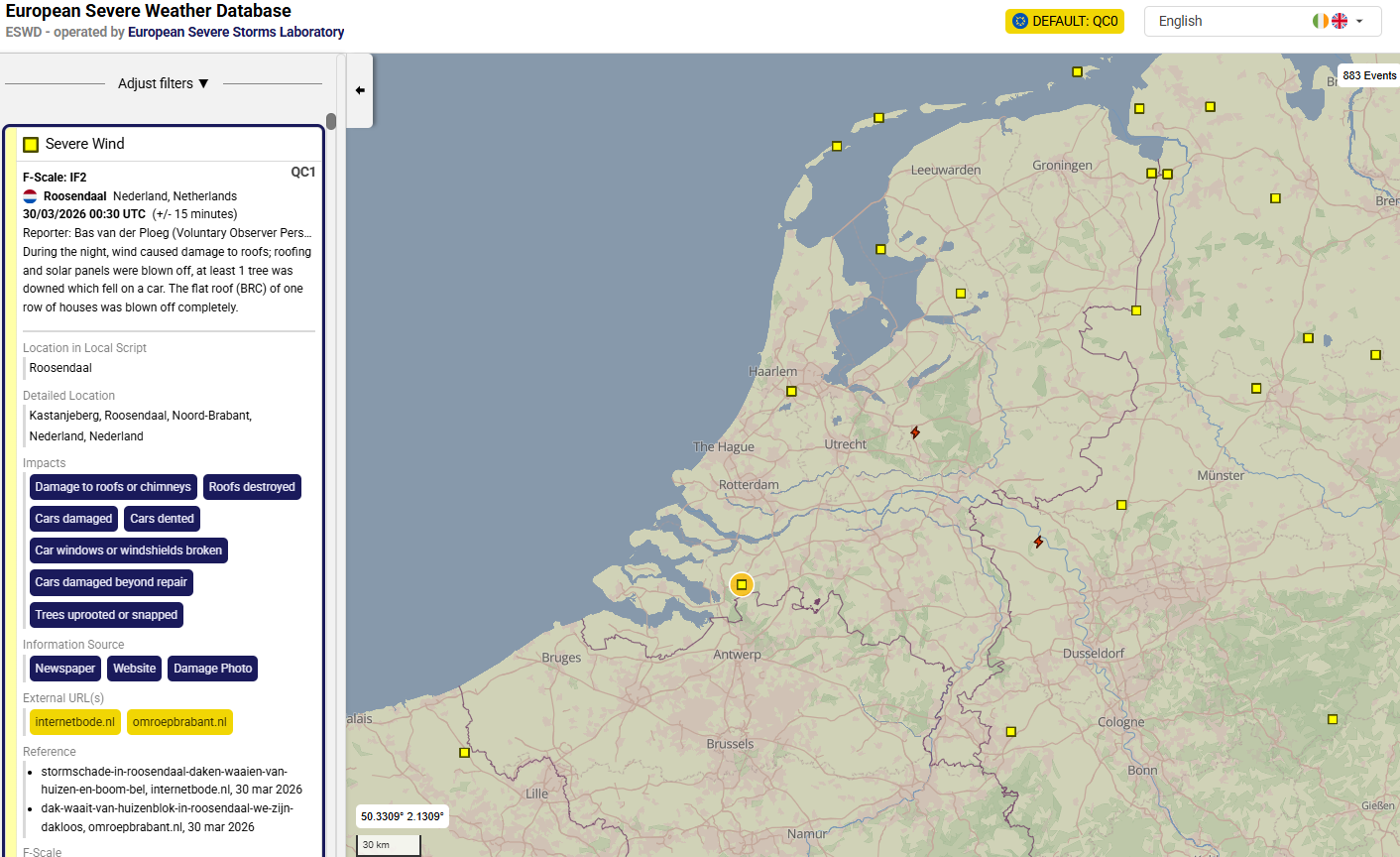Select the yellow marker west of Brussels

point(464,753)
